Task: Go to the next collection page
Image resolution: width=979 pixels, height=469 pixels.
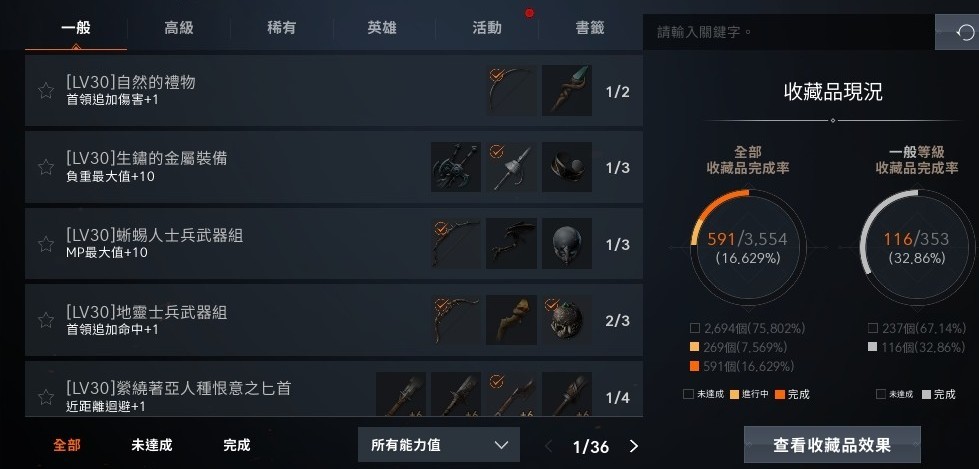Action: tap(634, 446)
